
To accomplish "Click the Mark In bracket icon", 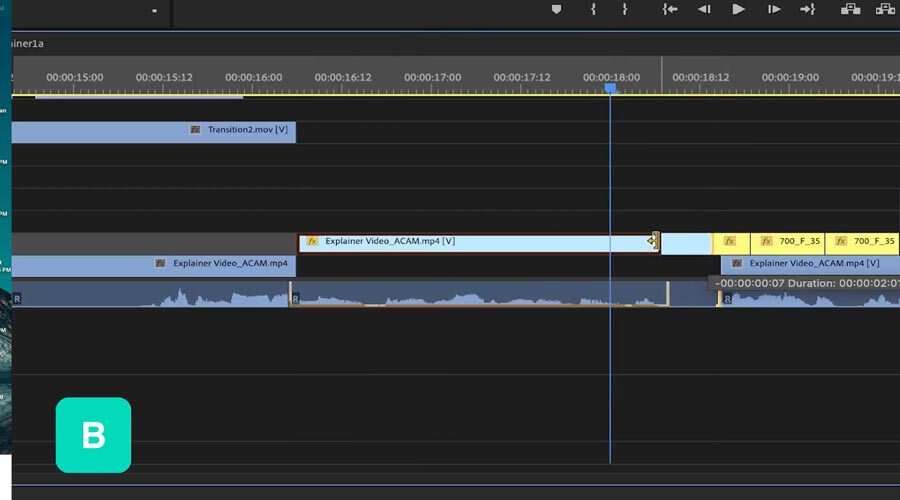I will click(x=593, y=9).
